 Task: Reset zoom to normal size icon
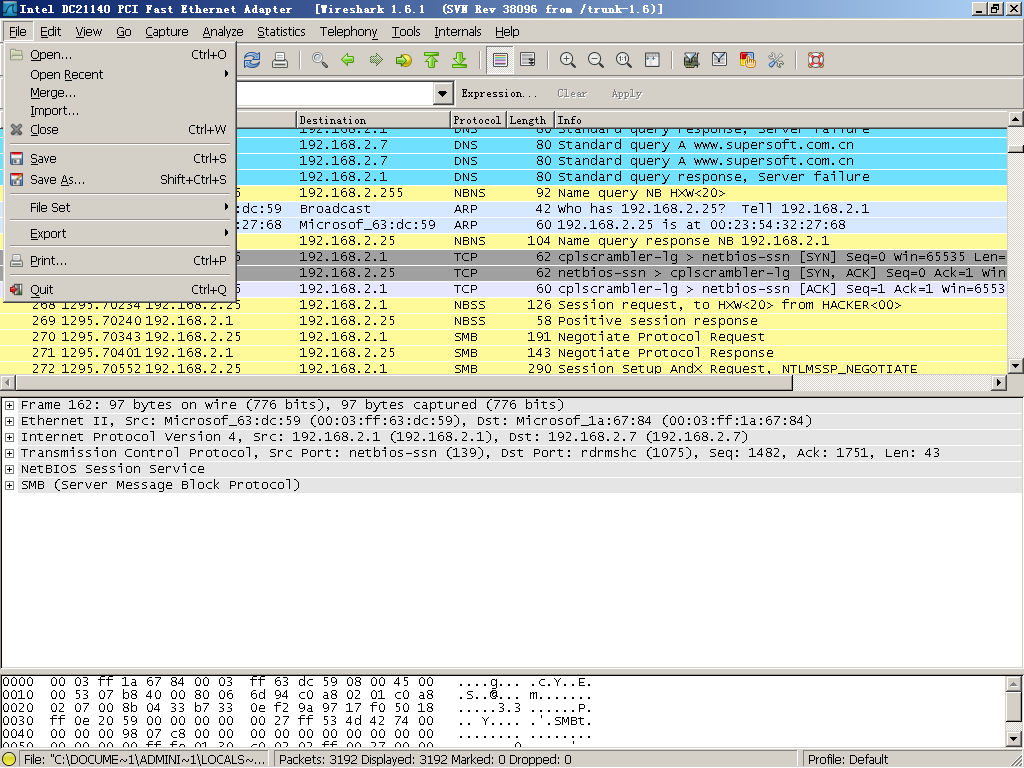click(624, 60)
